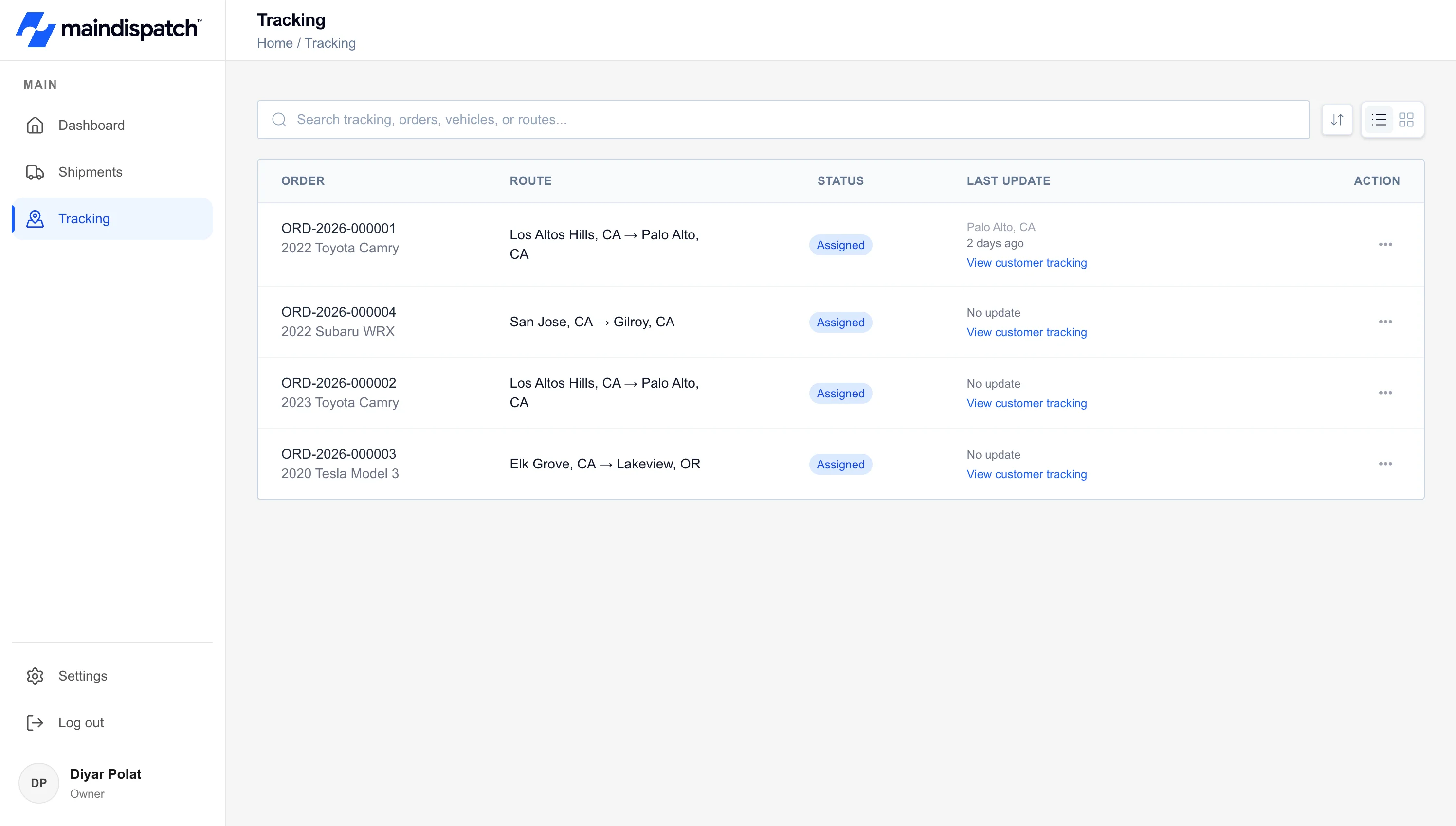This screenshot has height=826, width=1456.
Task: Click the Tracking breadcrumb link
Action: pyautogui.click(x=329, y=43)
